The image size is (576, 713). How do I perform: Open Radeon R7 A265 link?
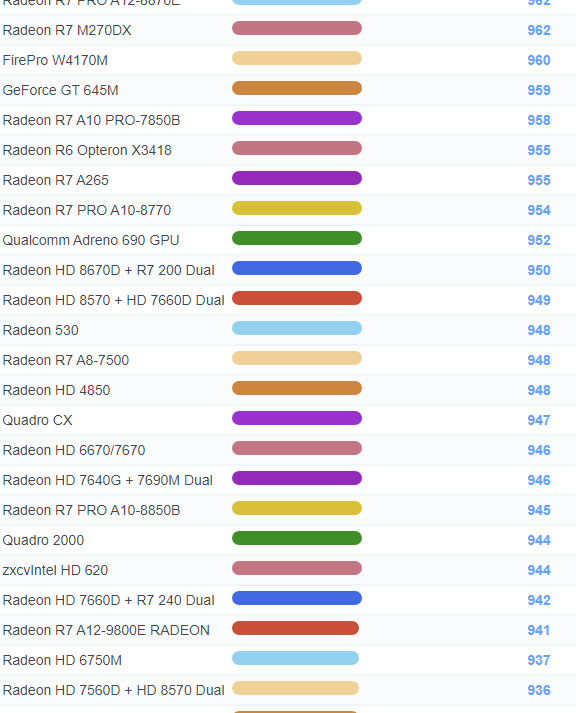55,180
